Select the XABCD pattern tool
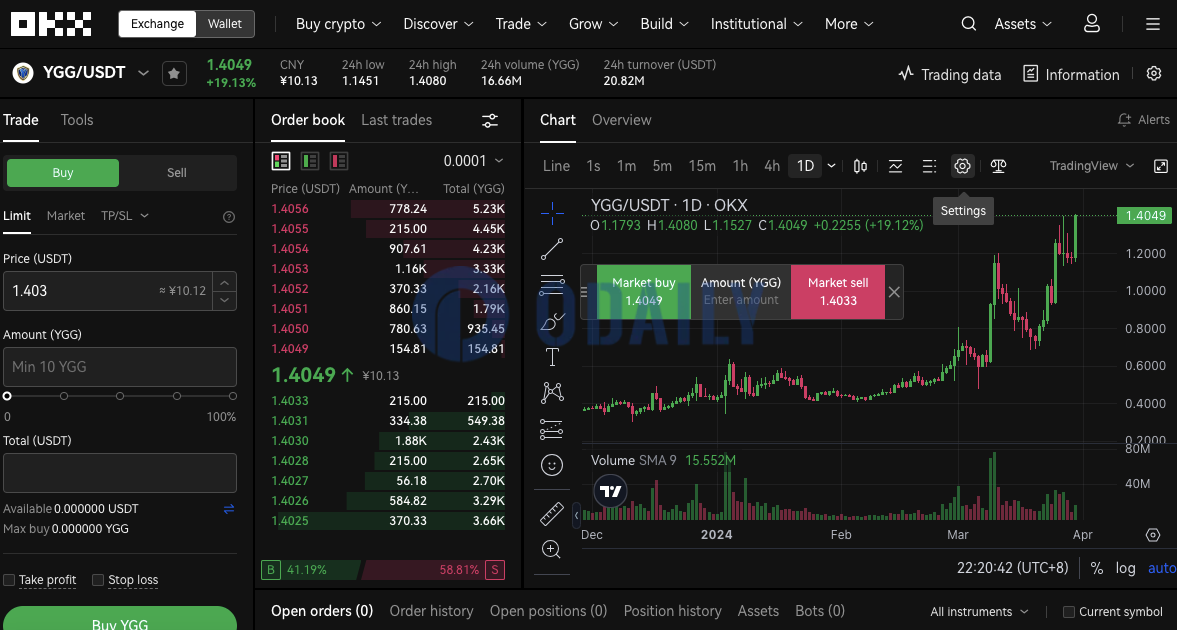Image resolution: width=1177 pixels, height=630 pixels. click(552, 393)
